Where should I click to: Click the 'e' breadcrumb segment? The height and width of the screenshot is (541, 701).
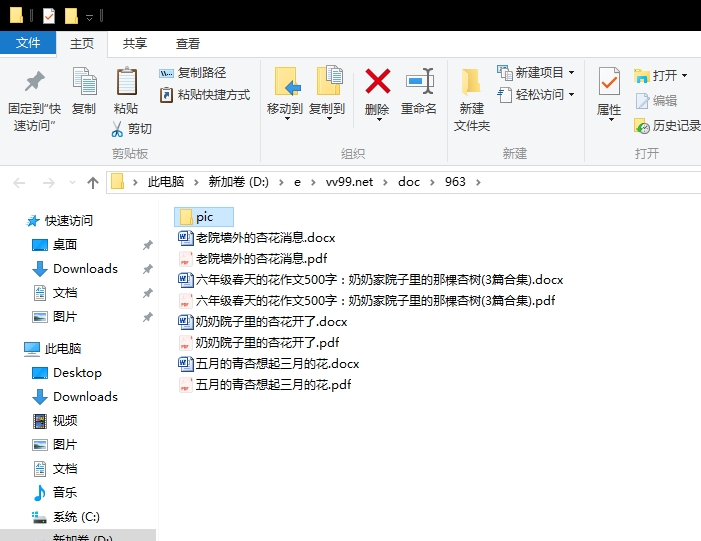coord(297,182)
